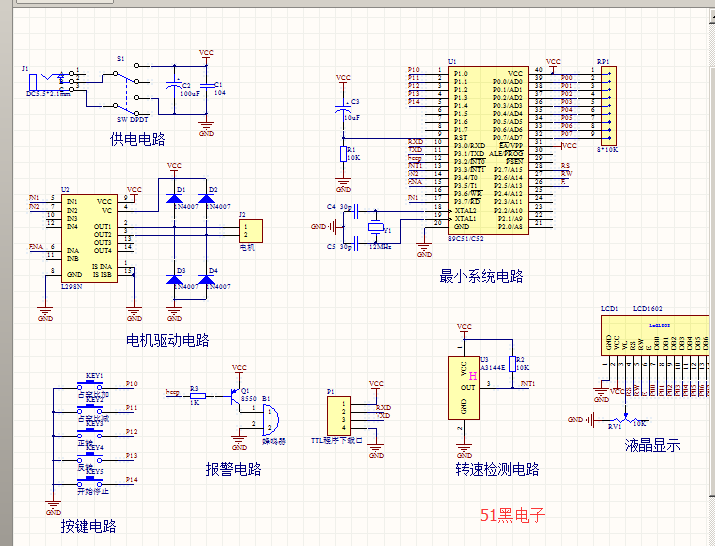Click the D1 1N4007 diode symbol

click(x=174, y=198)
